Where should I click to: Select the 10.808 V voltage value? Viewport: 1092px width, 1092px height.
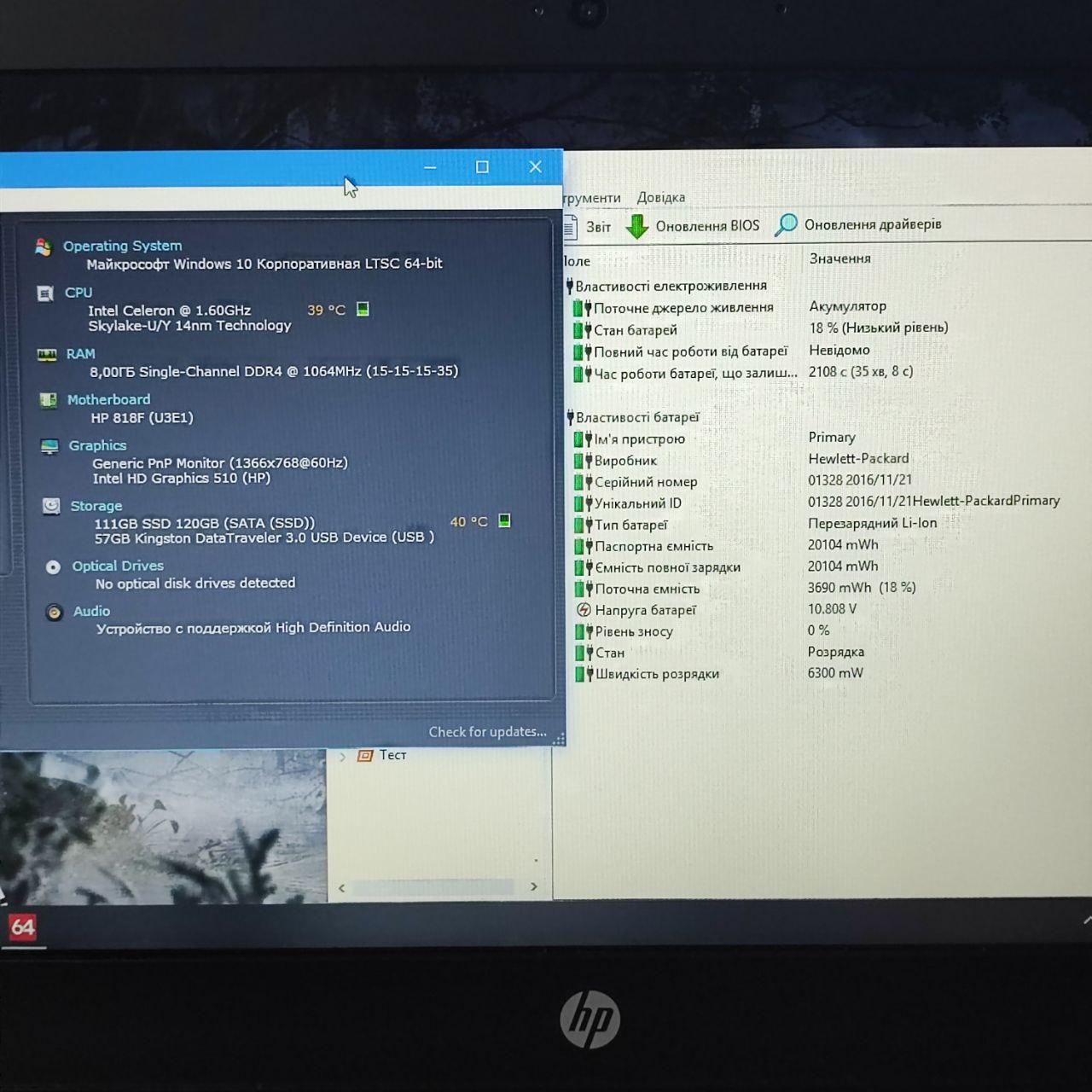832,609
